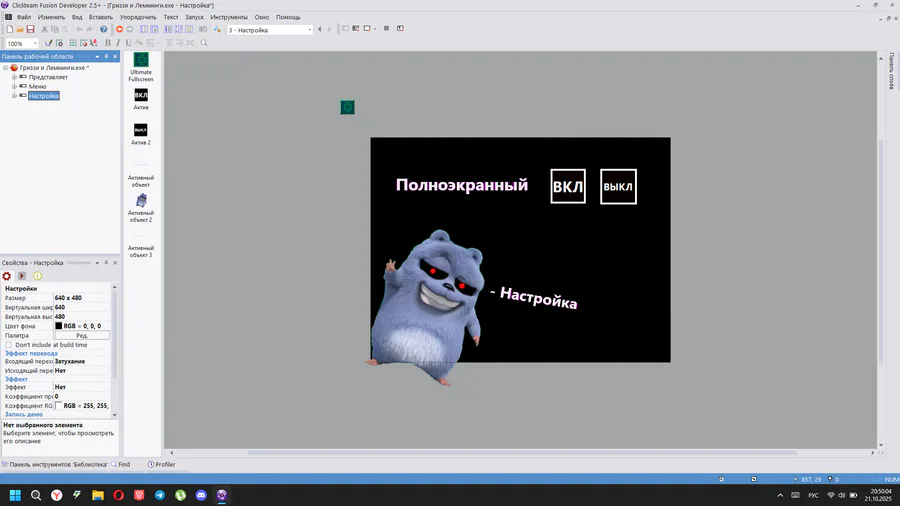The height and width of the screenshot is (506, 900).
Task: Open the Помощь menu
Action: click(288, 17)
